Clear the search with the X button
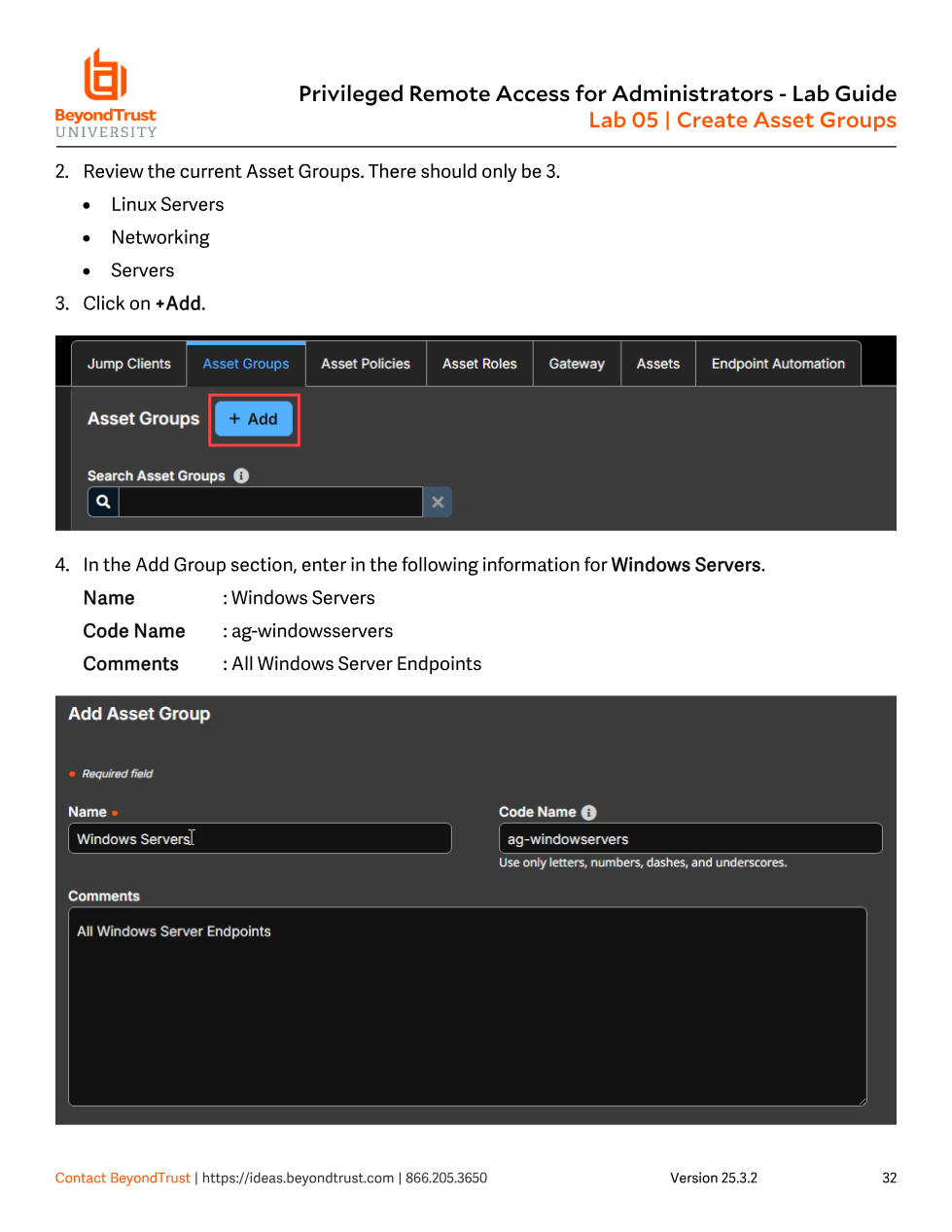Screen dimensions: 952x1232 438,502
